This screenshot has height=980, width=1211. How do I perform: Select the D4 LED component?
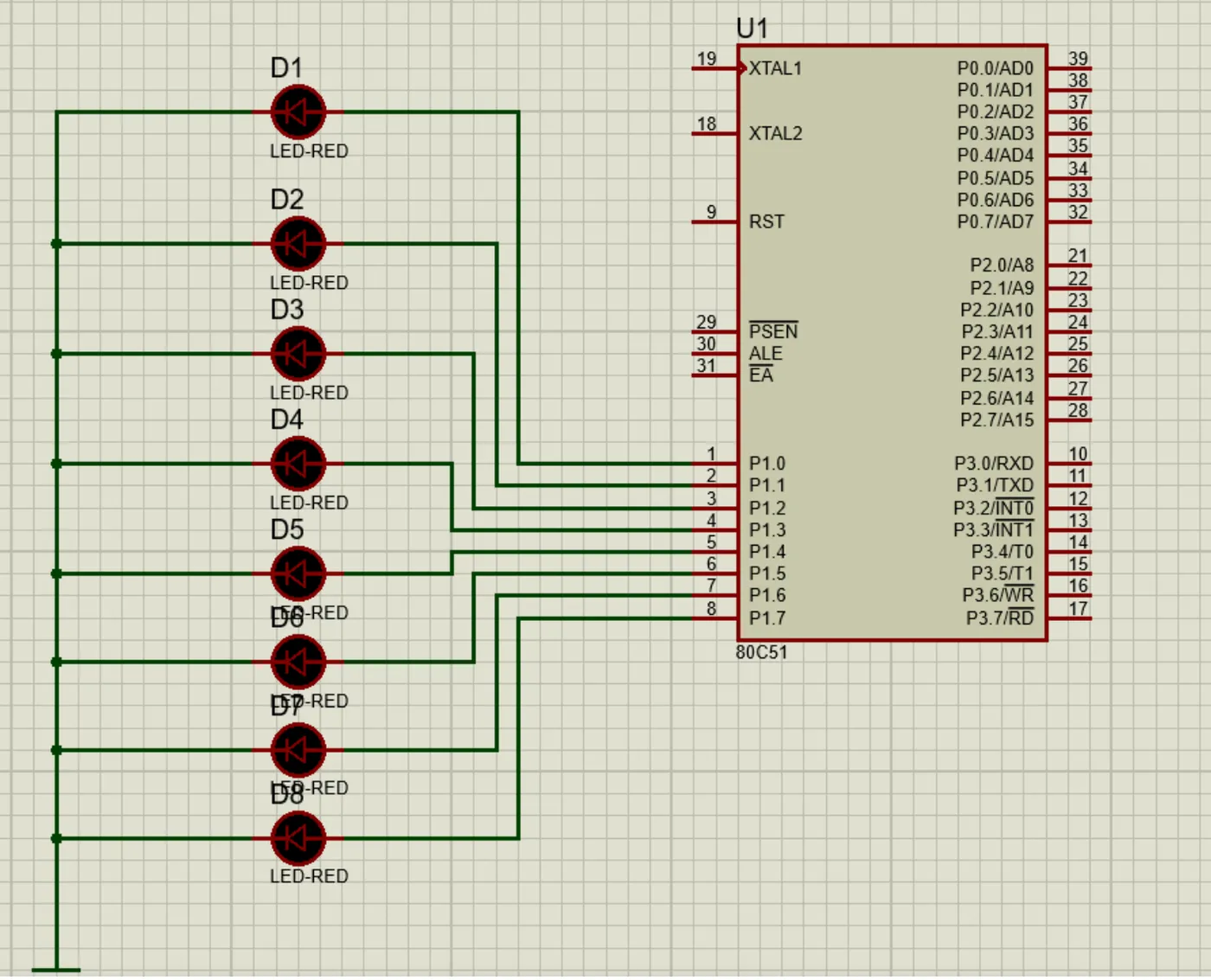click(298, 464)
